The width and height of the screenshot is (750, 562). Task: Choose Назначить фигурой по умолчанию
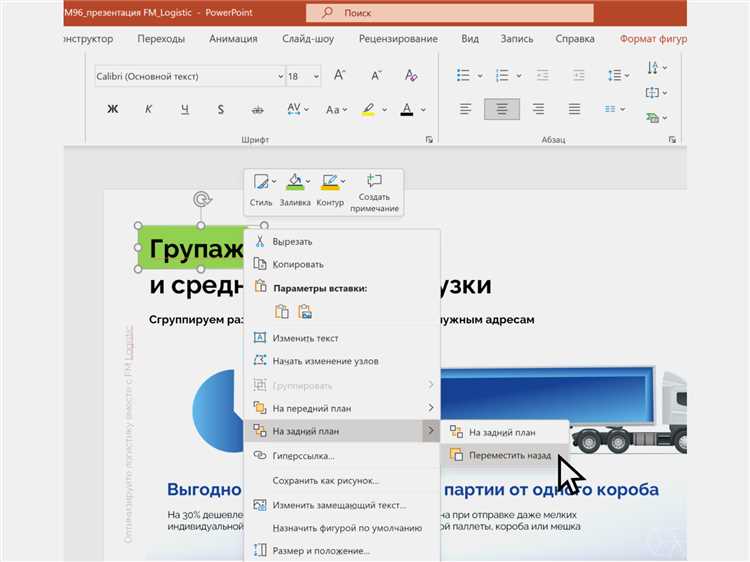tap(342, 528)
